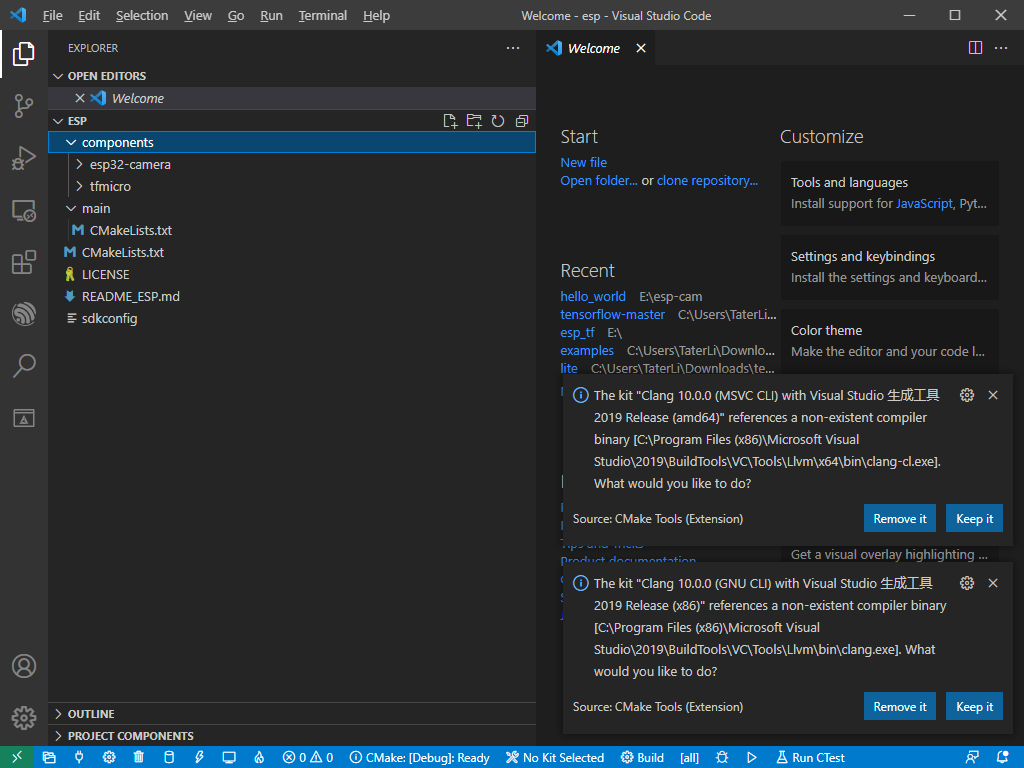The image size is (1024, 768).
Task: Select the Welcome editor tab
Action: pos(596,48)
